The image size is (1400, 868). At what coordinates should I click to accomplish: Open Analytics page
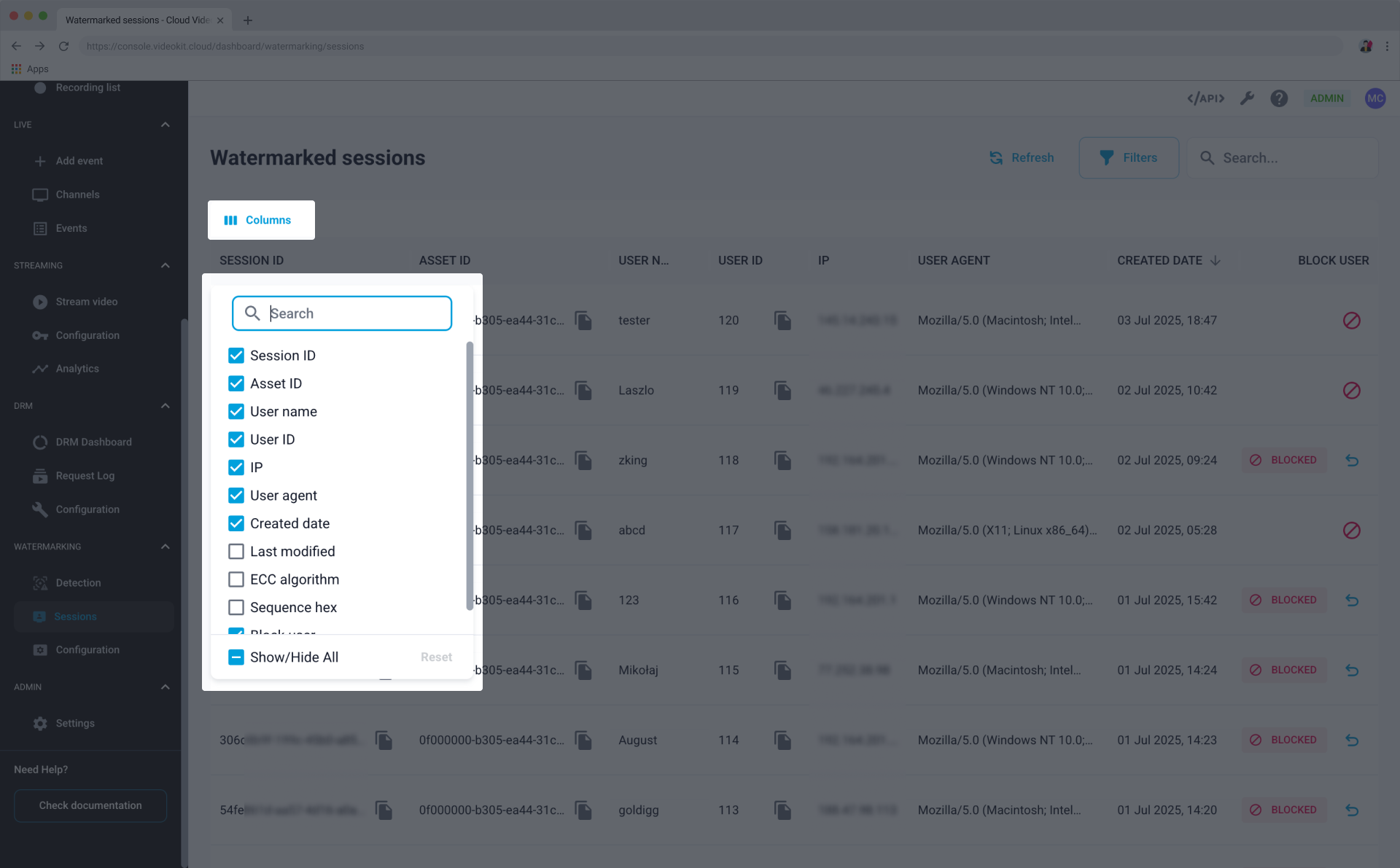77,369
